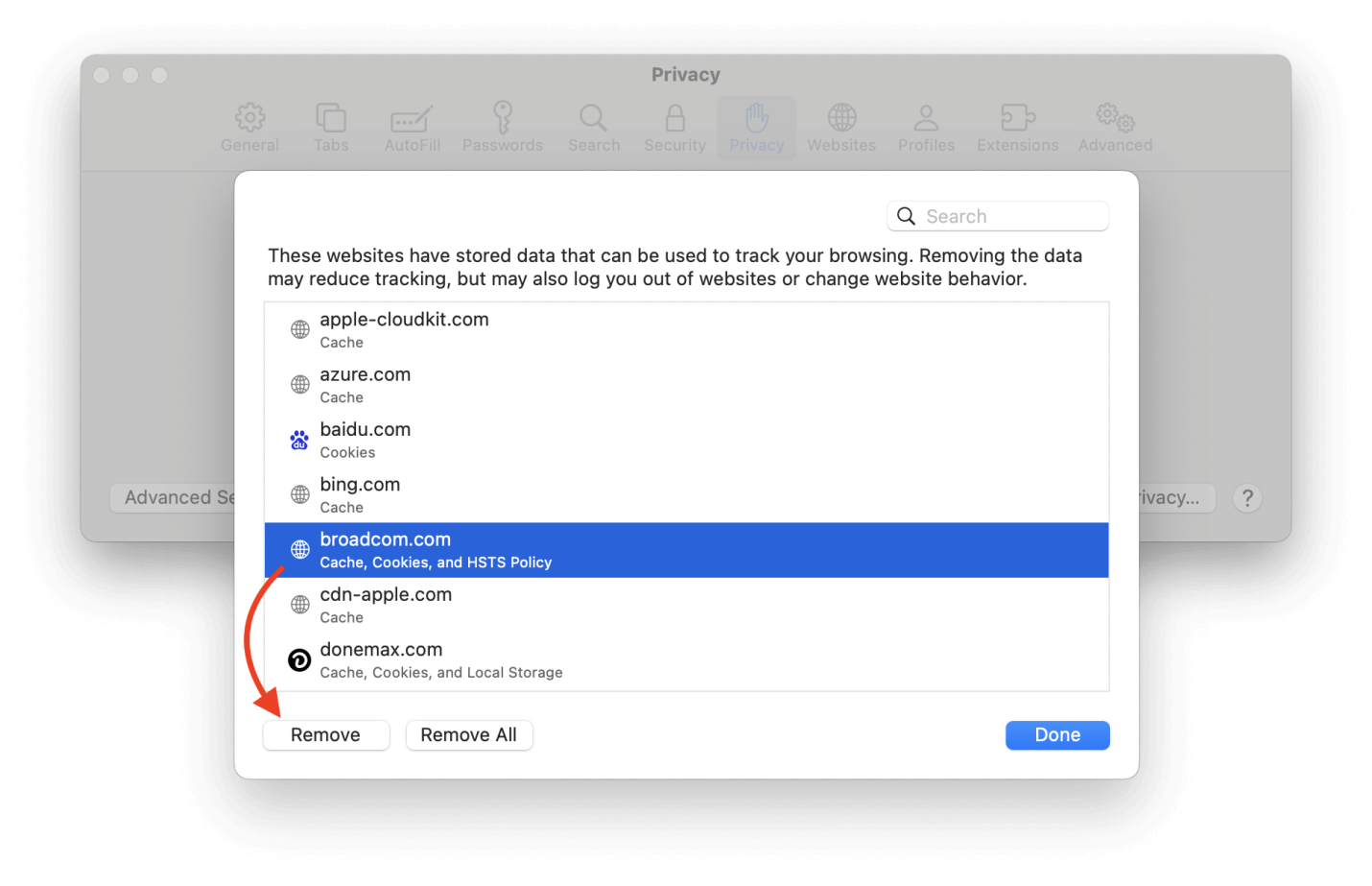Viewport: 1372px width, 886px height.
Task: Click the Remove button
Action: click(326, 734)
